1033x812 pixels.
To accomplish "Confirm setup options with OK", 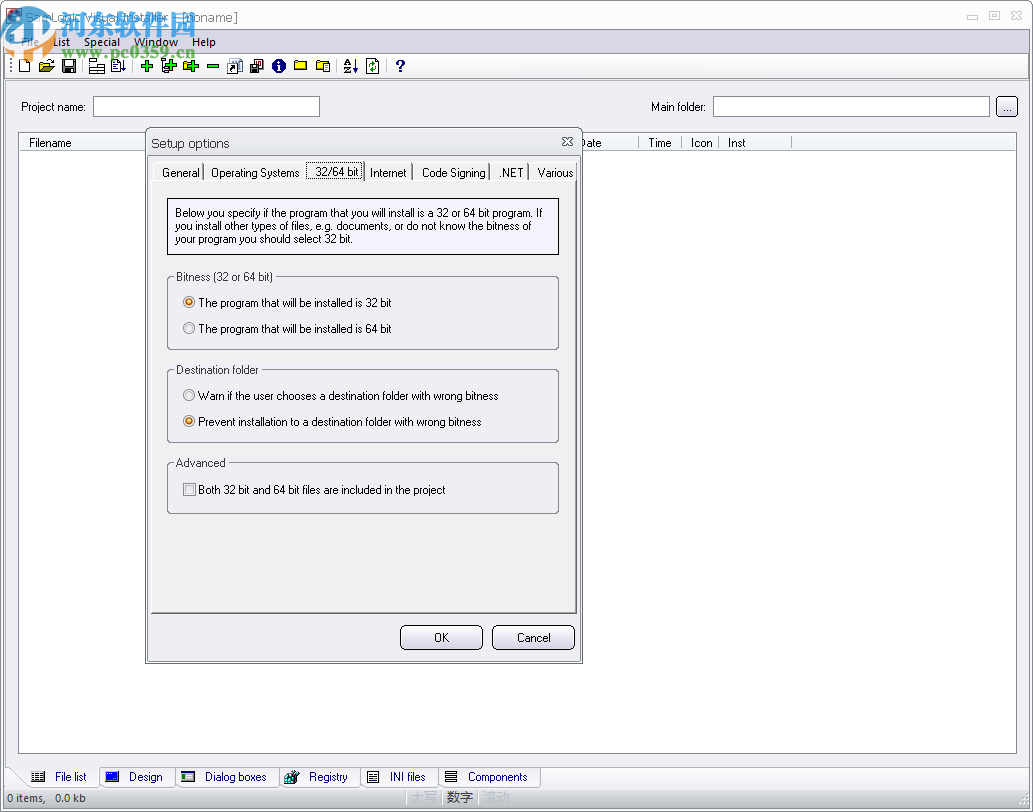I will [x=441, y=637].
